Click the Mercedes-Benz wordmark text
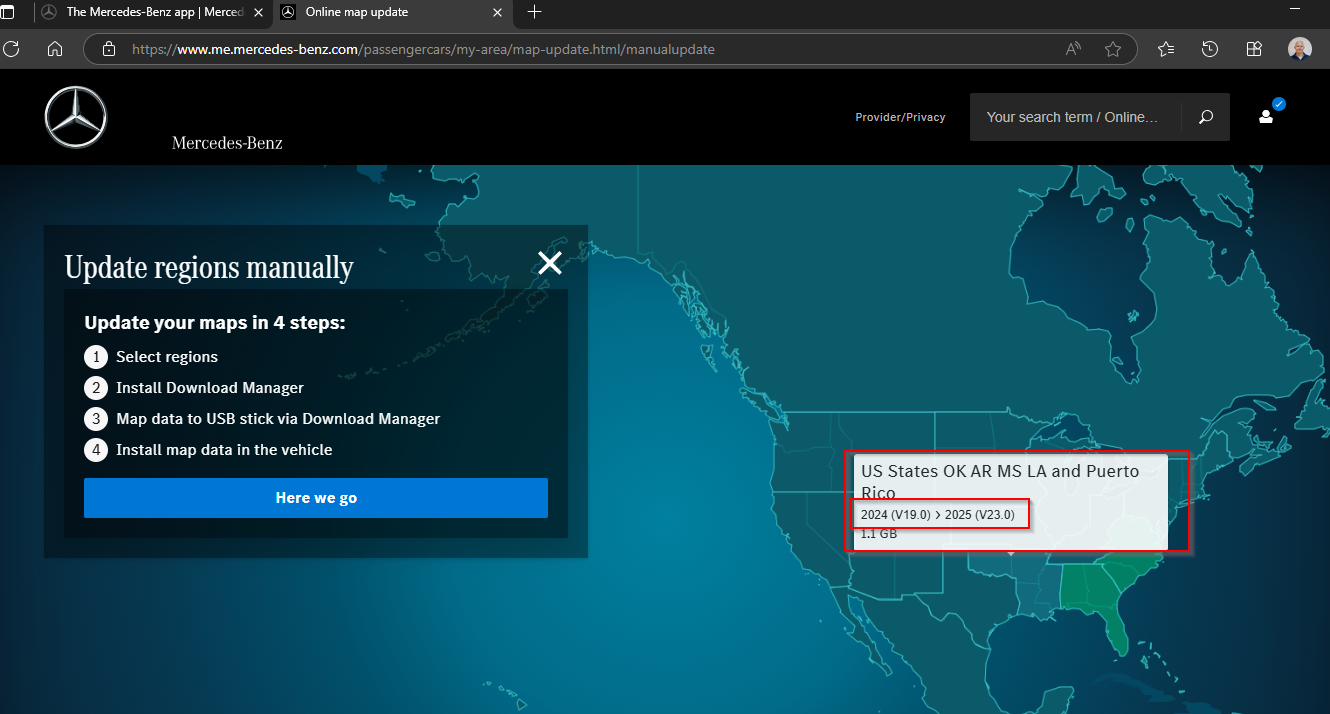This screenshot has width=1330, height=714. 227,143
